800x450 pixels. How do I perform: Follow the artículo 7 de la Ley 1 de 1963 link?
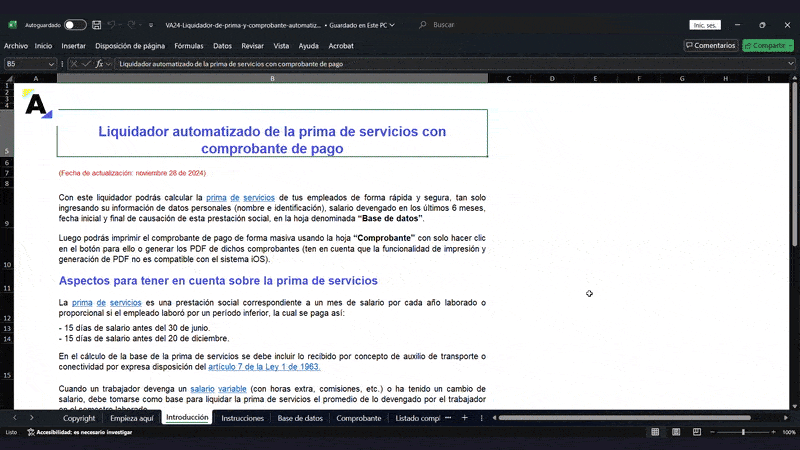click(264, 367)
